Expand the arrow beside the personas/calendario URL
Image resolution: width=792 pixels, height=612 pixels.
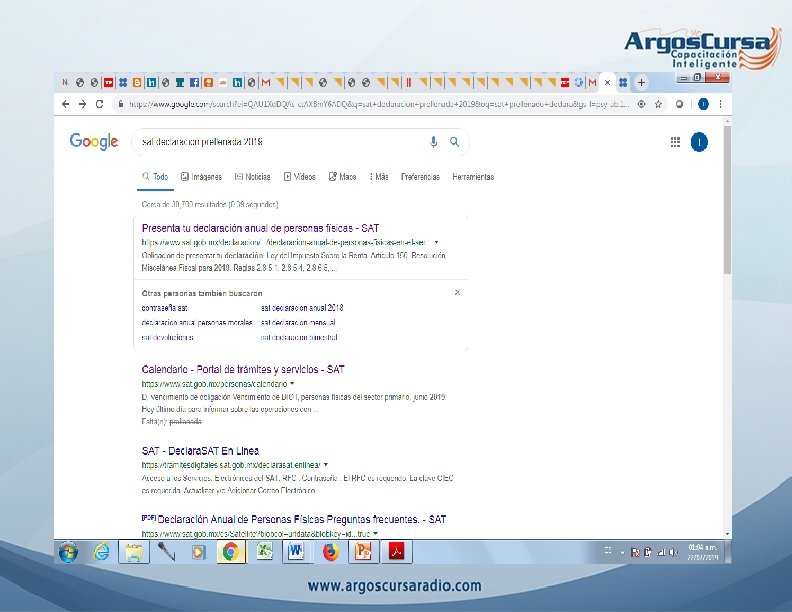[x=292, y=384]
